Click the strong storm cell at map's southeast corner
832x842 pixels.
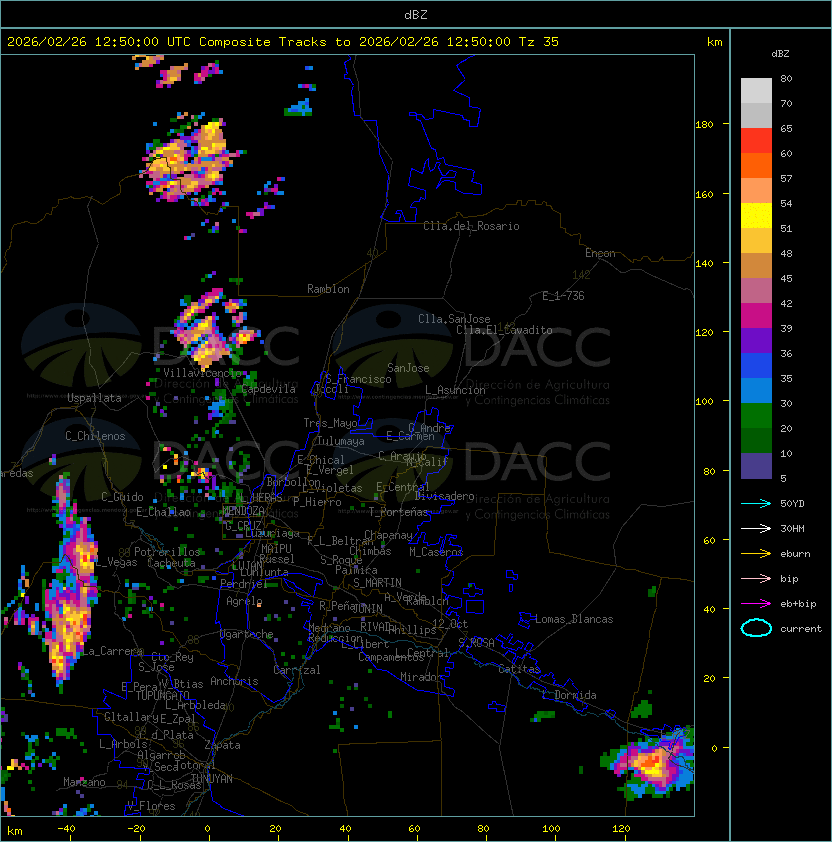[650, 763]
